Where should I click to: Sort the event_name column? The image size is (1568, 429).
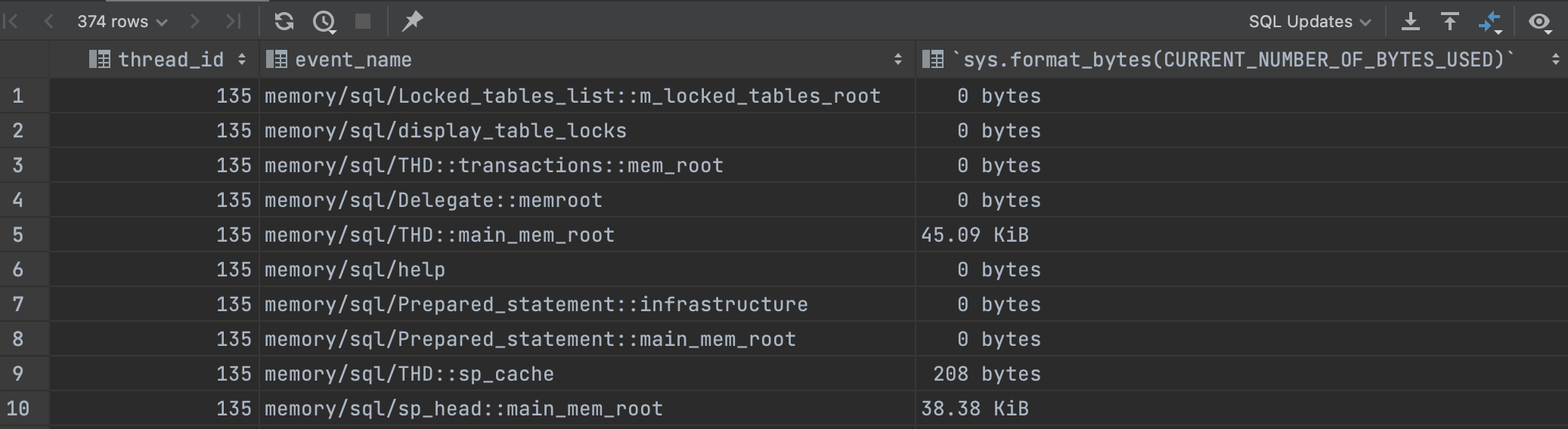(898, 59)
